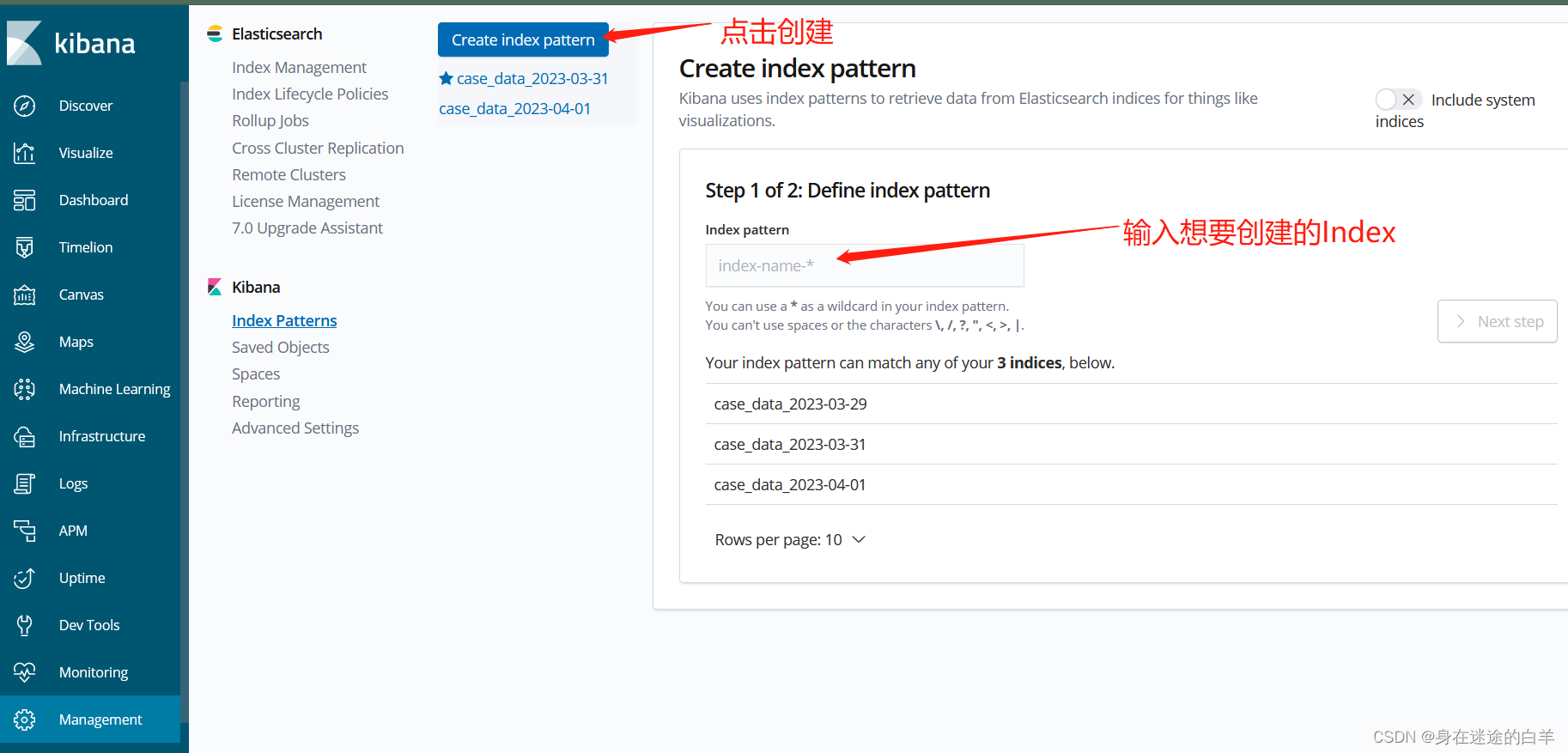Open License Management link
1568x753 pixels.
point(306,201)
